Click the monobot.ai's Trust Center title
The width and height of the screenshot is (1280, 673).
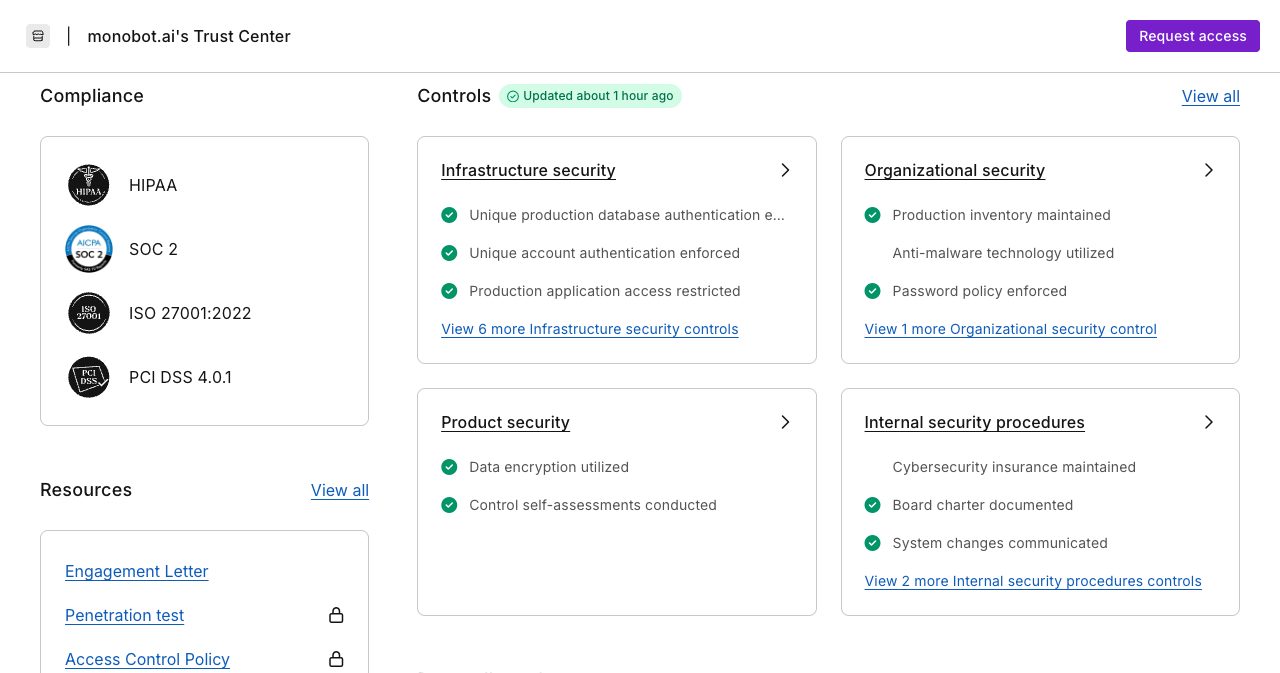pos(189,36)
